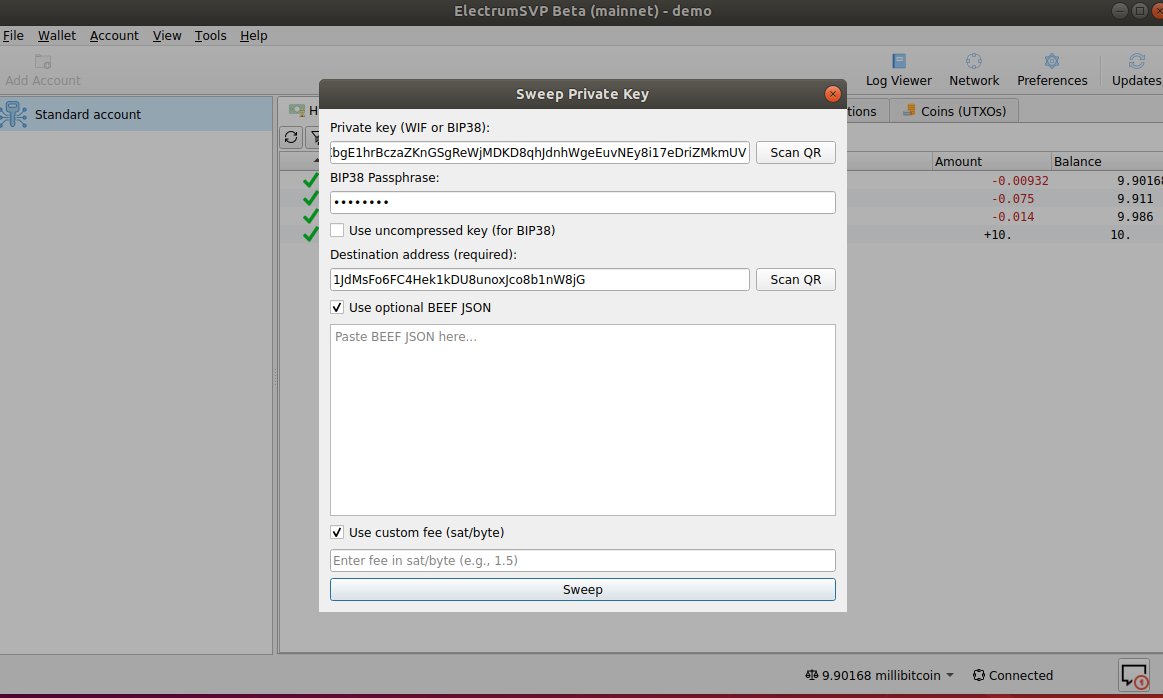Image resolution: width=1163 pixels, height=698 pixels.
Task: Click into the Private key input field
Action: (x=539, y=152)
